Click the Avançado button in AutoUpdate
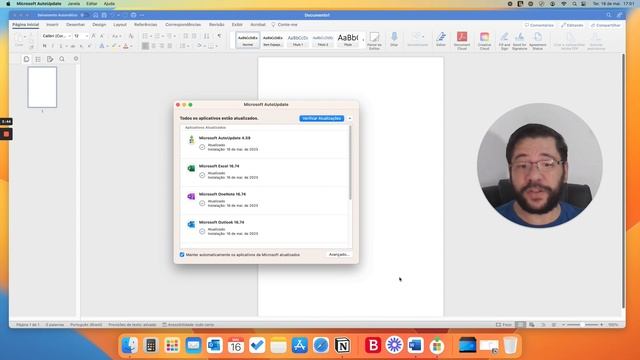The height and width of the screenshot is (360, 640). point(339,254)
